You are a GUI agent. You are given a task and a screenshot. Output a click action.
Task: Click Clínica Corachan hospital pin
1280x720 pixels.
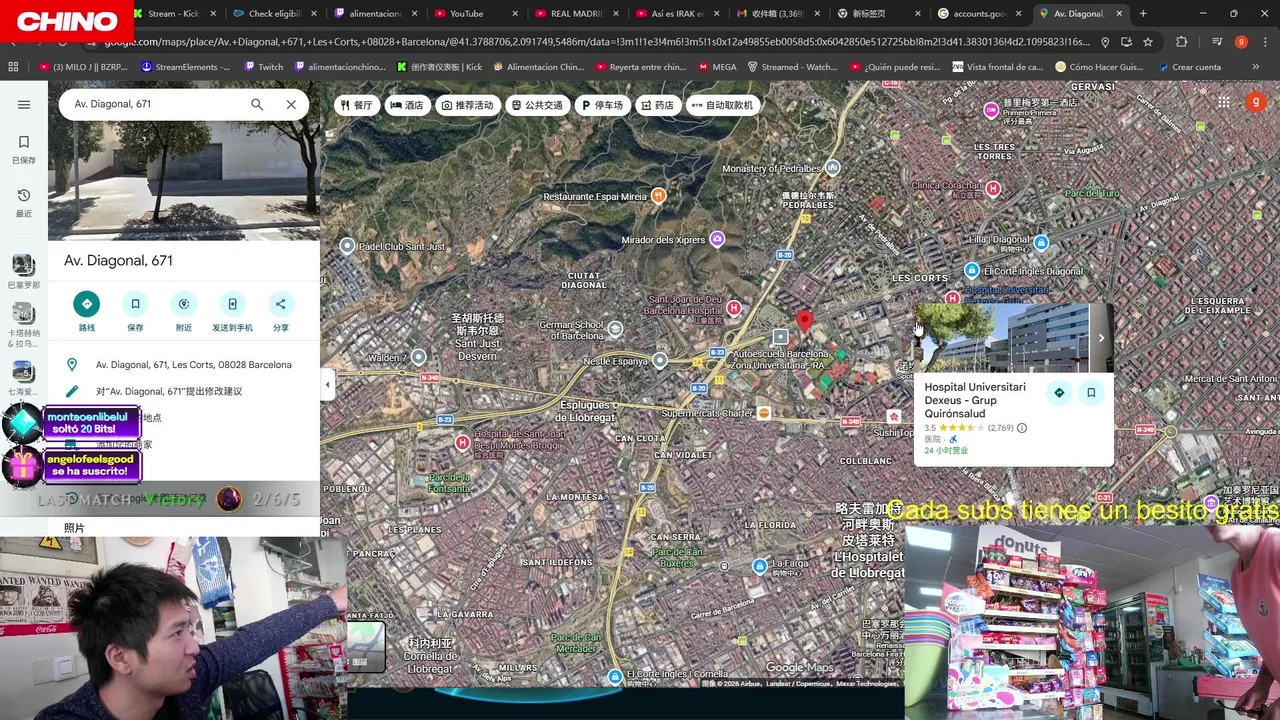993,188
